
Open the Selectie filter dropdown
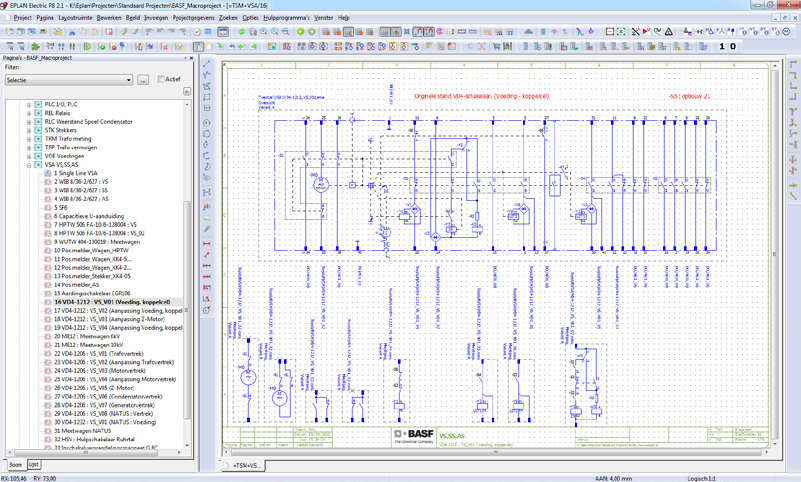coord(128,80)
